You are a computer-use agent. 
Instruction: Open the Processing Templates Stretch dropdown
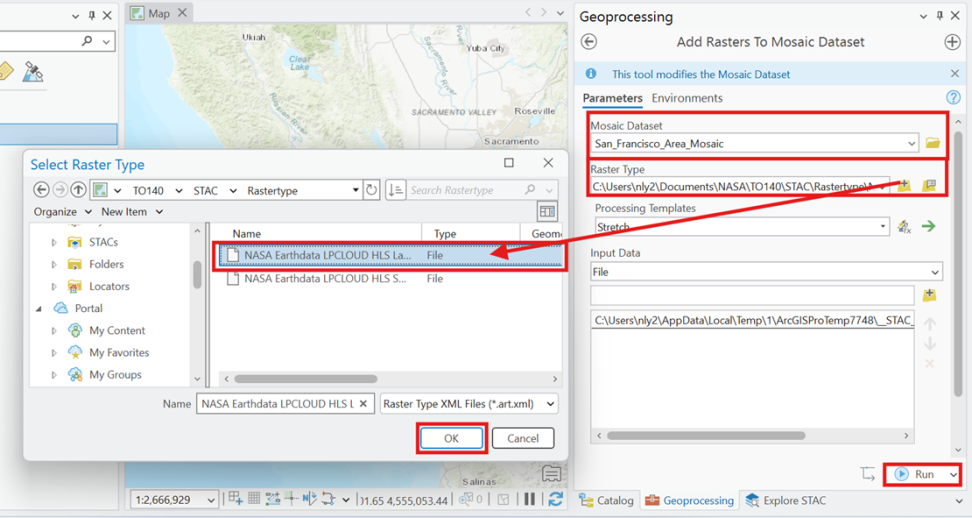click(883, 227)
